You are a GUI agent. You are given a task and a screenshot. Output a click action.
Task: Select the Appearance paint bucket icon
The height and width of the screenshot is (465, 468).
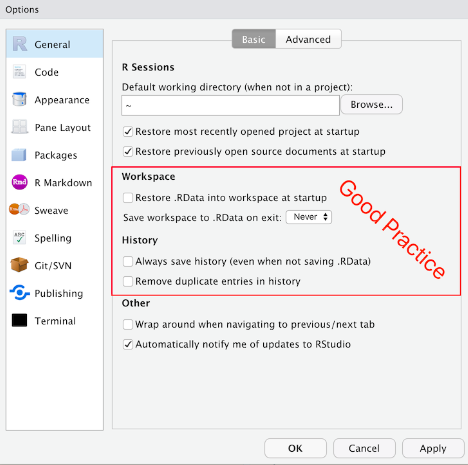(x=19, y=99)
